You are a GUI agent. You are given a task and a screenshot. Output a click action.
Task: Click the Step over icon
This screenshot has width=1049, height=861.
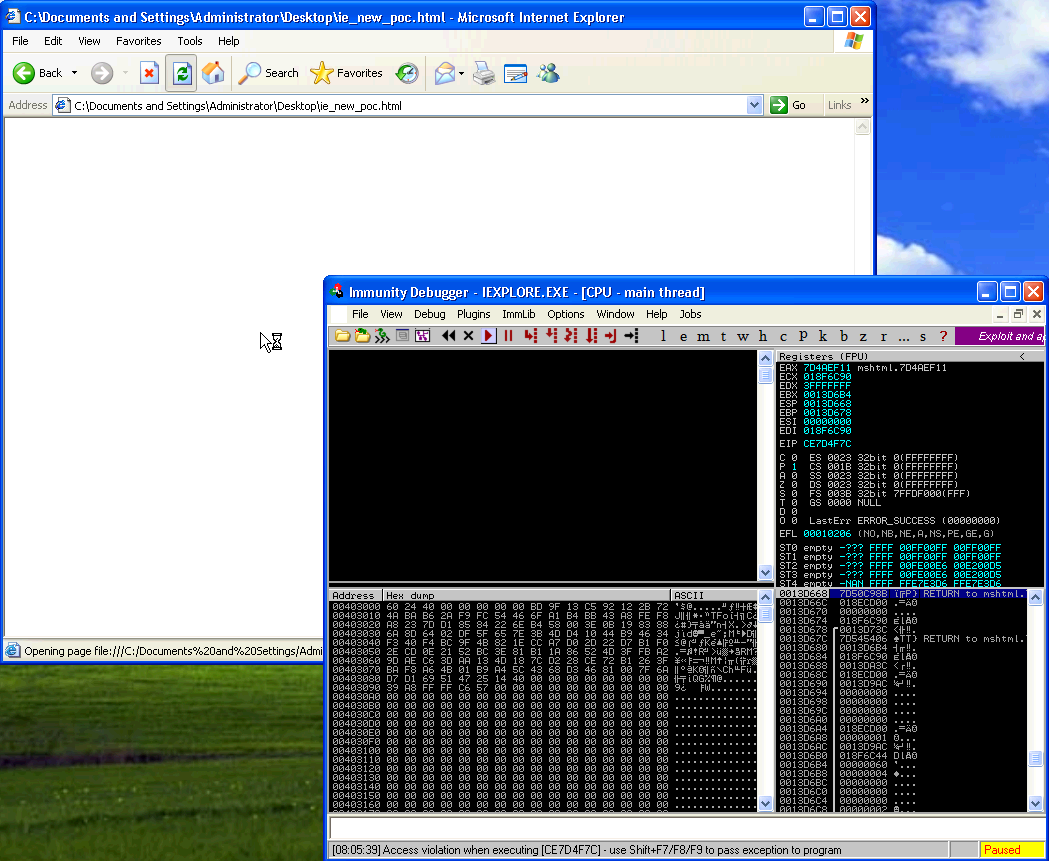coord(551,336)
